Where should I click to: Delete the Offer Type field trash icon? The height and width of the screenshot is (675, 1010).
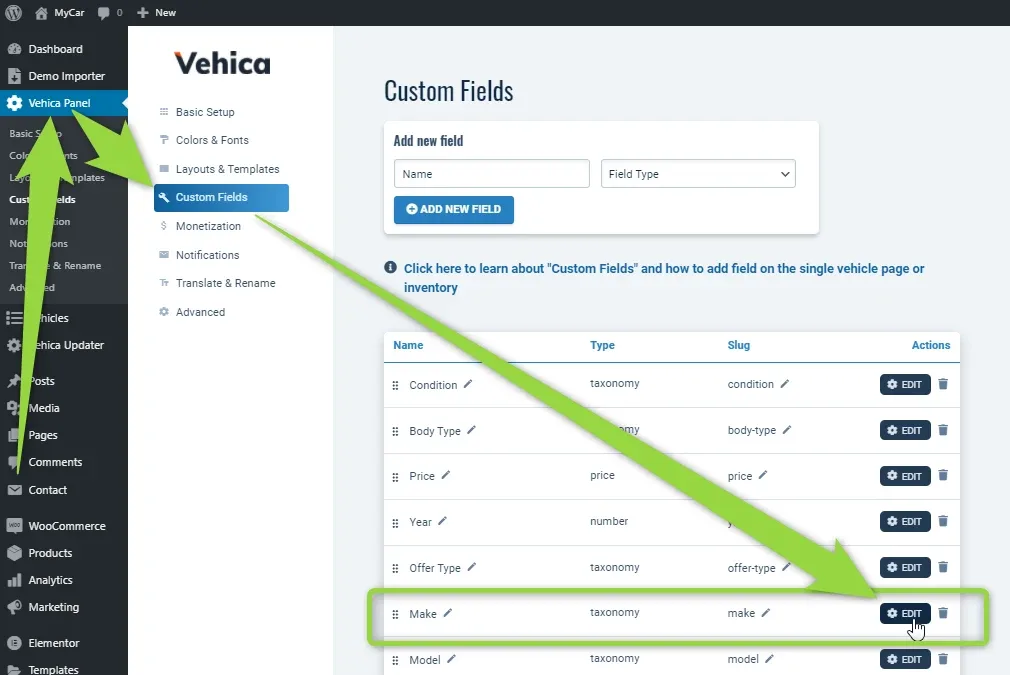[x=943, y=567]
